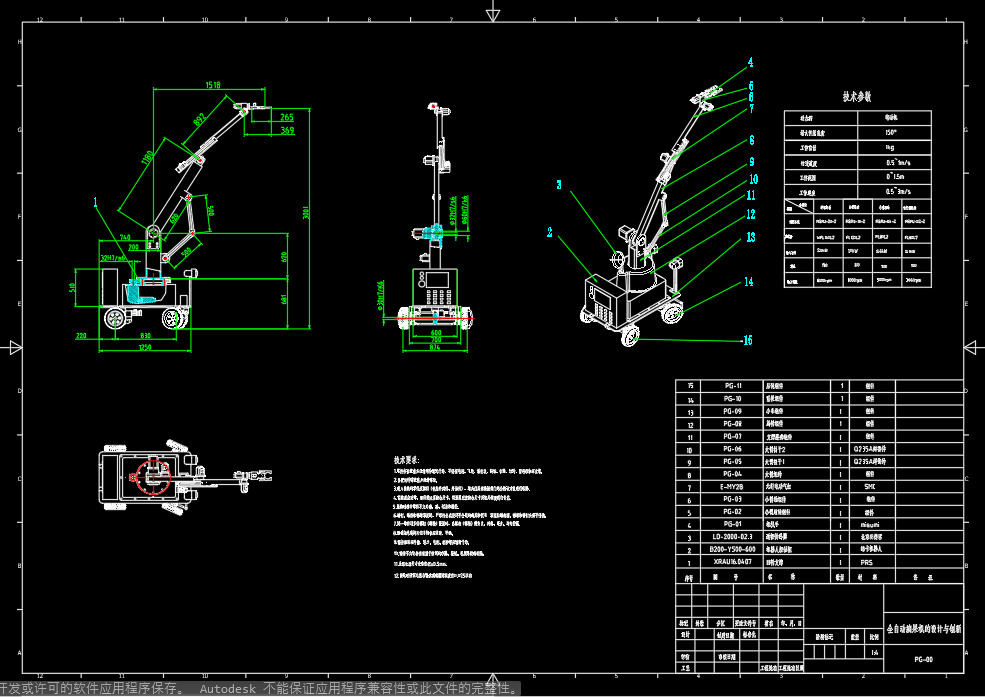Click cyan balloon number 7

click(x=751, y=109)
